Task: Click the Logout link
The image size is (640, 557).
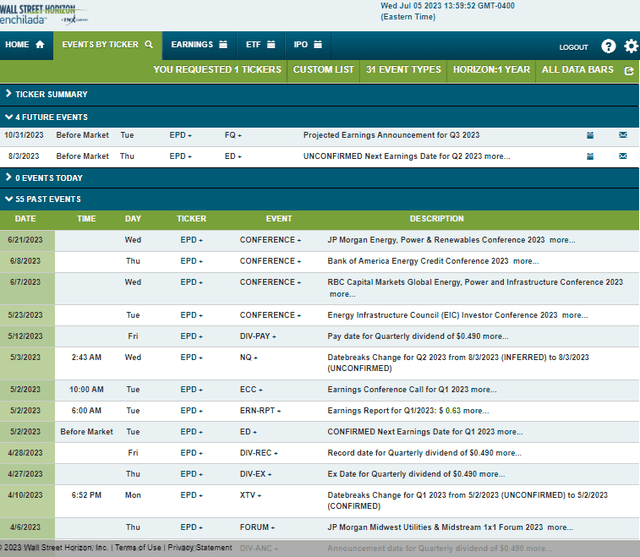Action: click(x=573, y=47)
